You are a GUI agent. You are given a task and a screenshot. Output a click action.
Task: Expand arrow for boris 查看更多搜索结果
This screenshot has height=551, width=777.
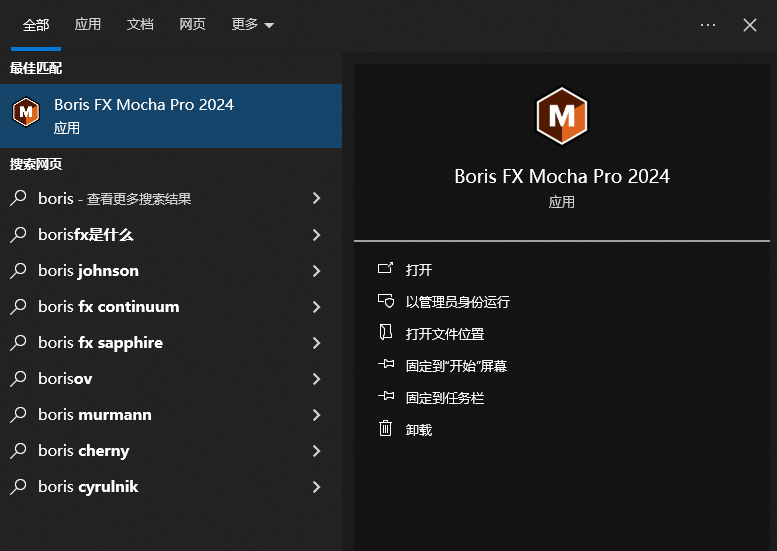316,198
